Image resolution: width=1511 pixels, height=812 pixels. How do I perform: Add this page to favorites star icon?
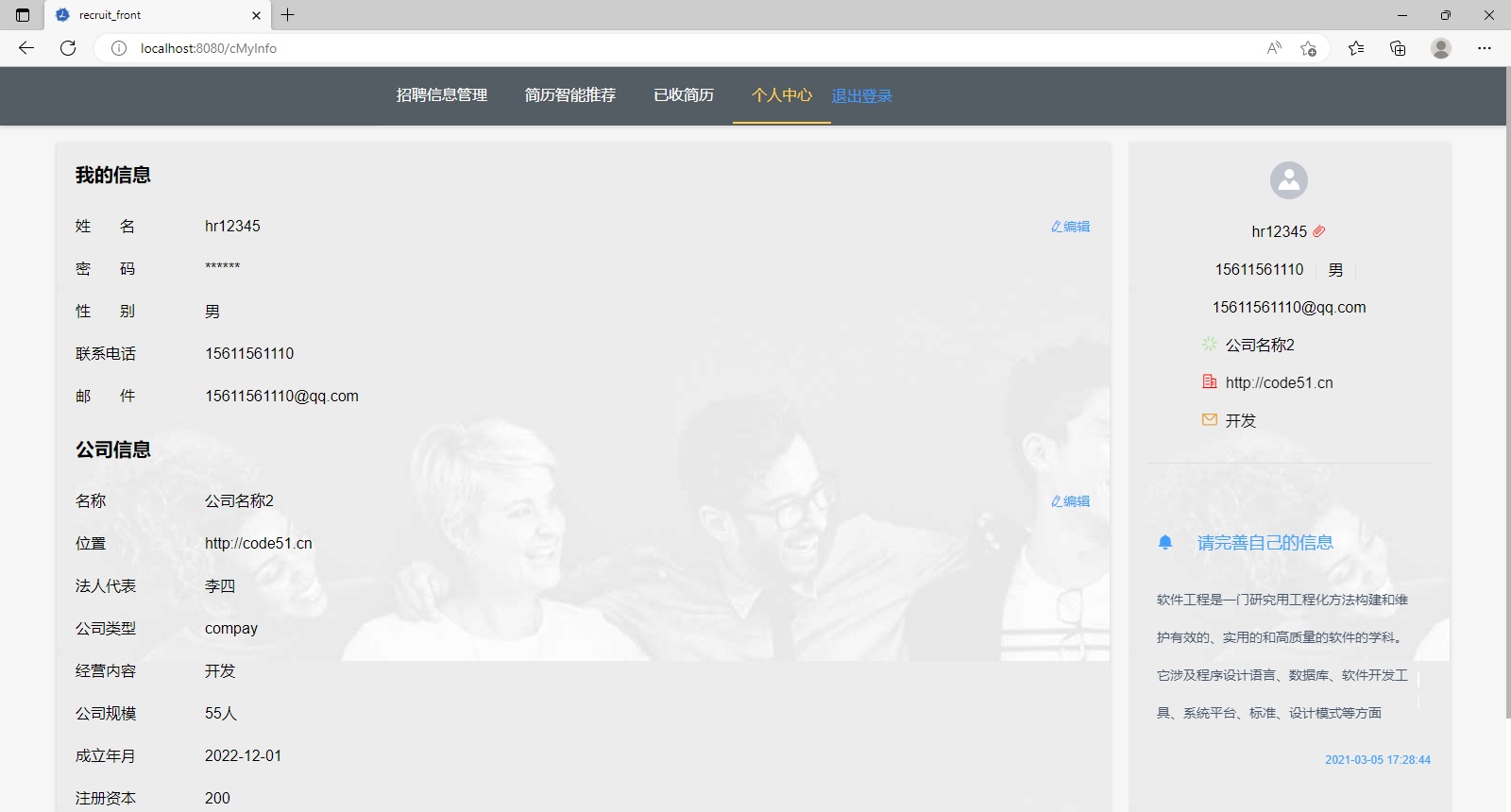click(1308, 48)
